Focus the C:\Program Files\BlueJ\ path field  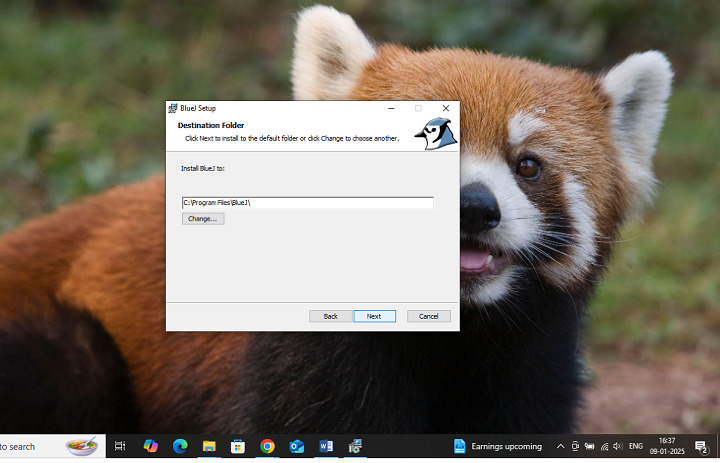click(x=308, y=203)
